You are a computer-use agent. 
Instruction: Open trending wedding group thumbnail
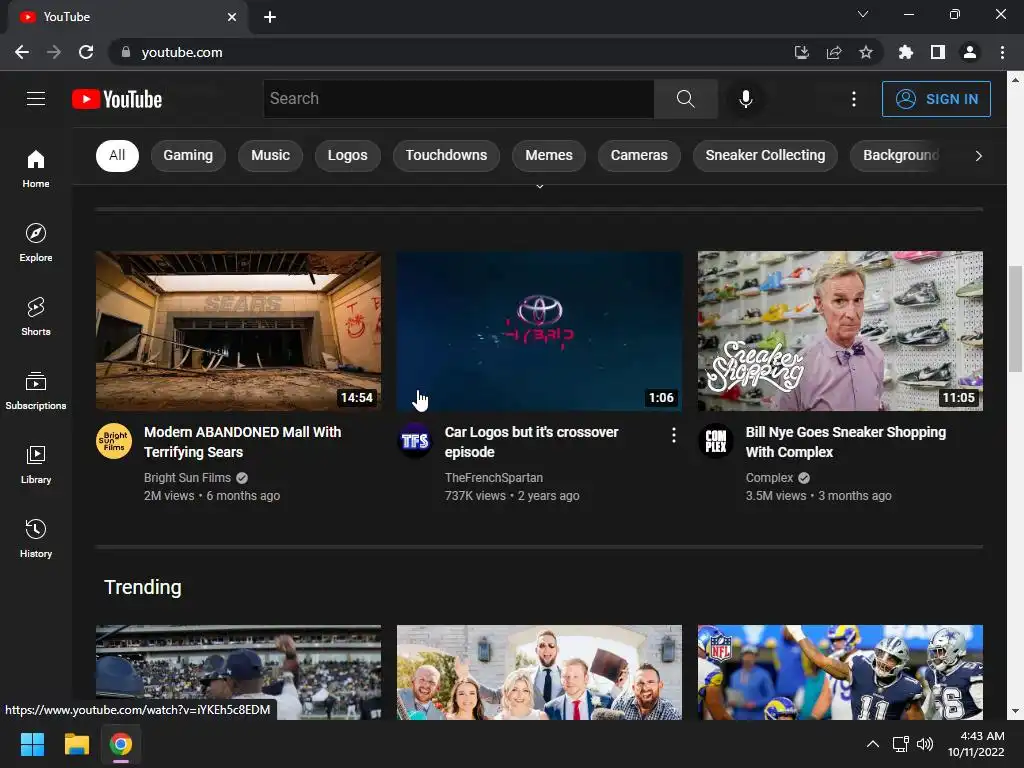click(539, 673)
